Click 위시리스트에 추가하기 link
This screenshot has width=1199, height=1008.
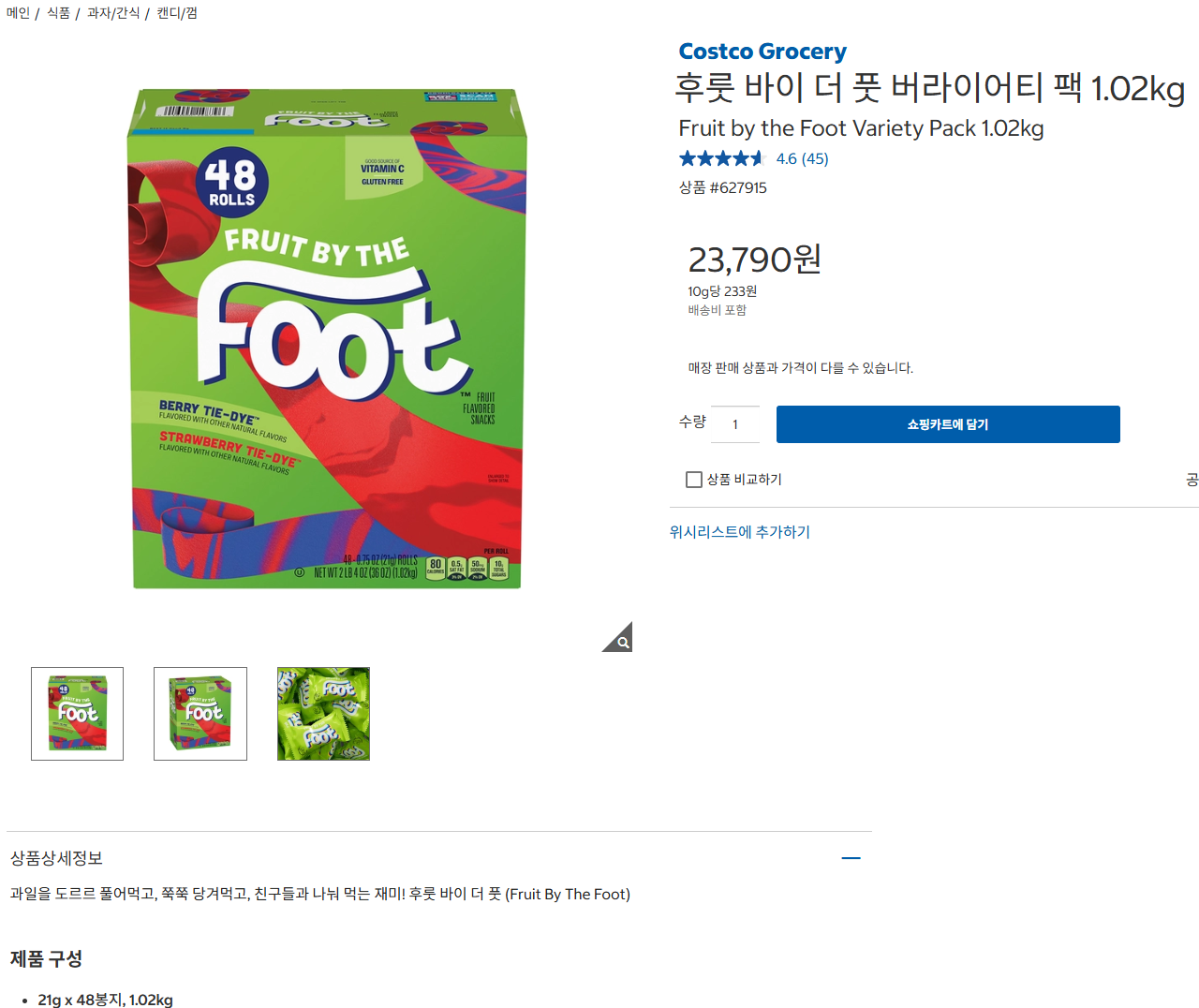click(739, 532)
